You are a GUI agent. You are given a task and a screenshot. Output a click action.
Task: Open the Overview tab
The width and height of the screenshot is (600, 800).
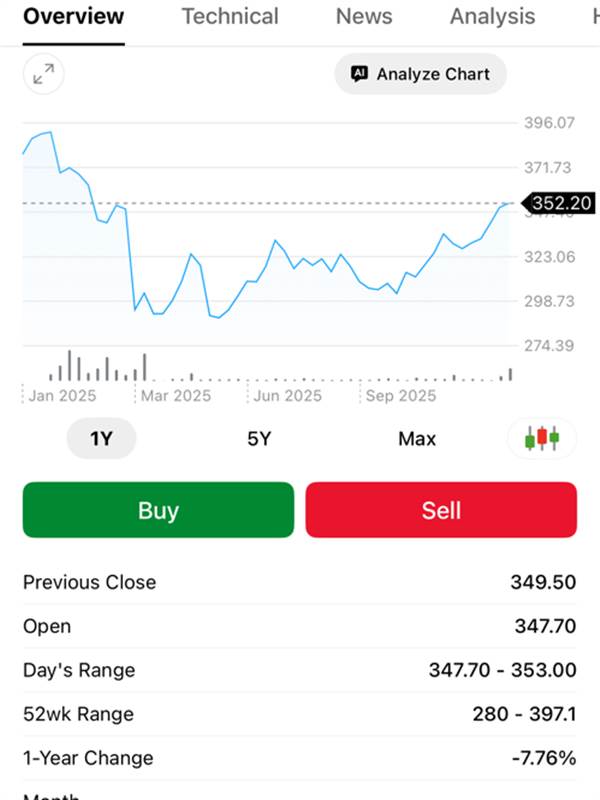[74, 17]
